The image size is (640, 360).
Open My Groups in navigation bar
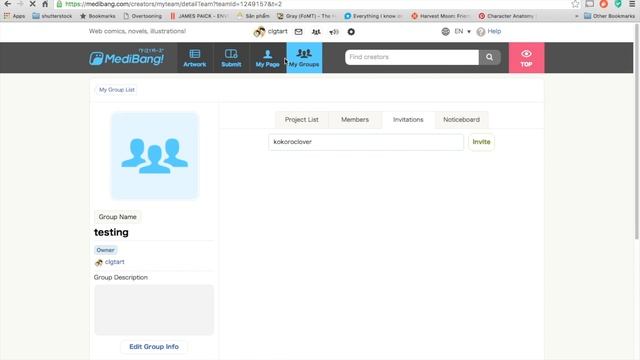(304, 58)
